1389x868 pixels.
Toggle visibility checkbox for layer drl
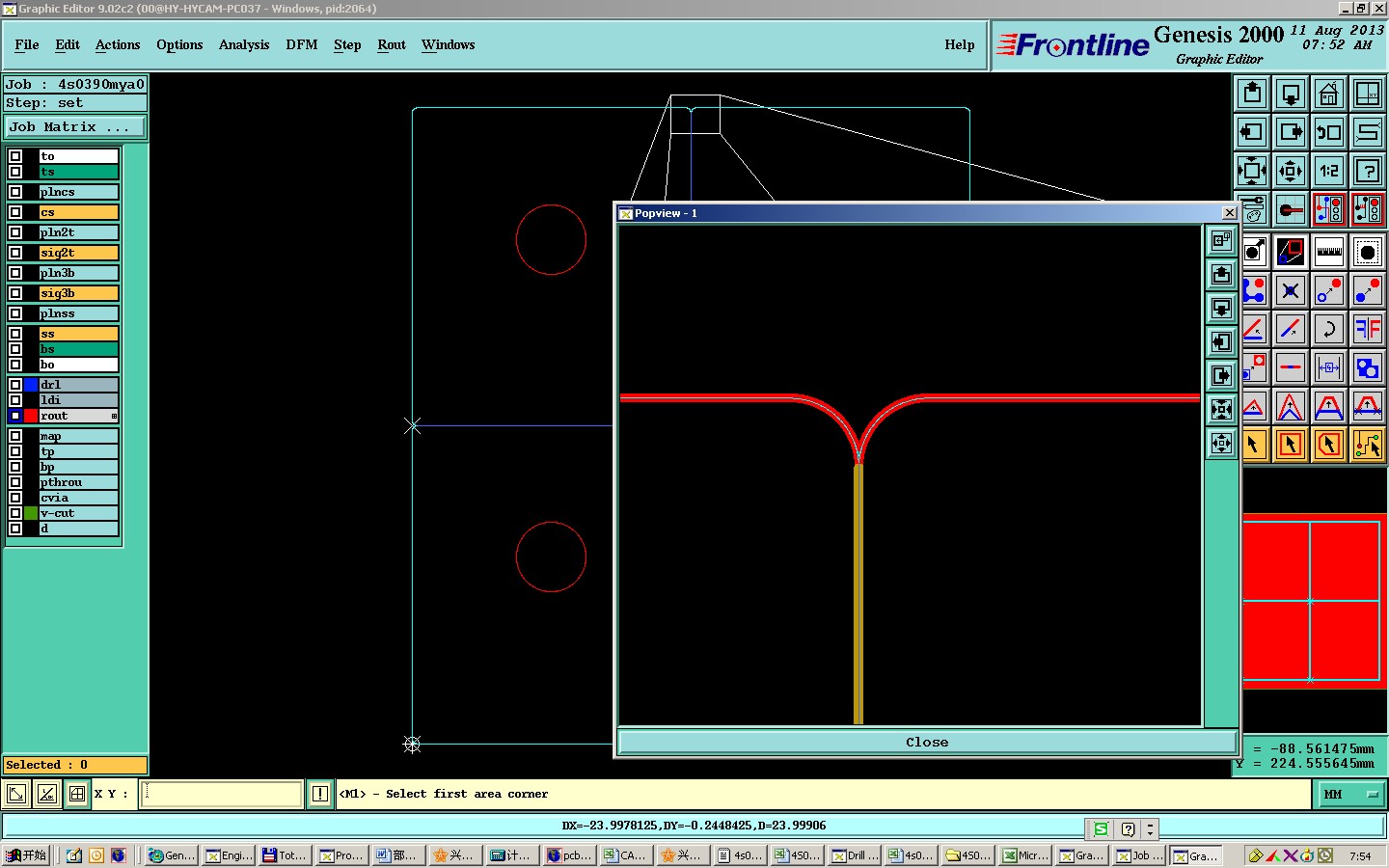pos(15,385)
